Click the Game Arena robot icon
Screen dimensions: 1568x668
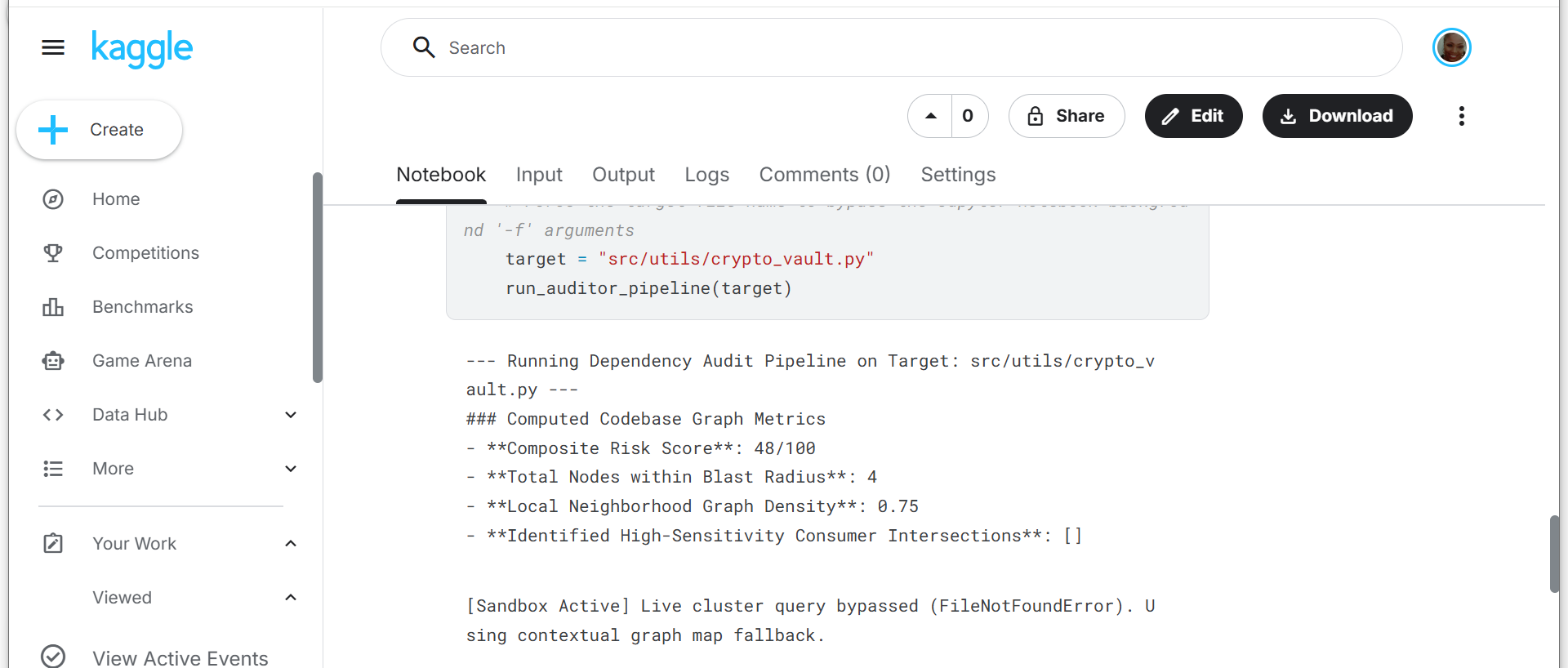53,361
